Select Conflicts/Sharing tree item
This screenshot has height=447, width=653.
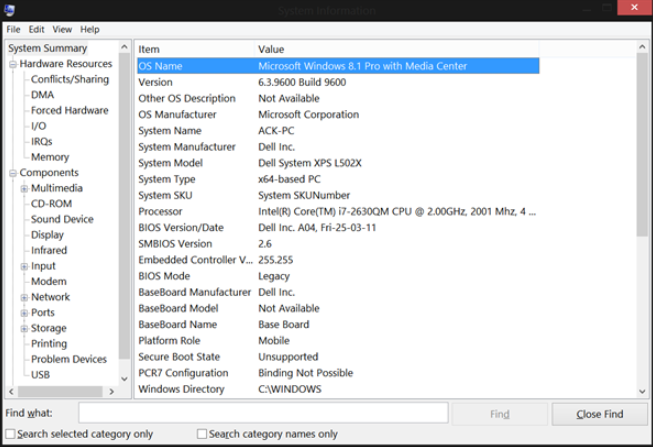pyautogui.click(x=70, y=79)
